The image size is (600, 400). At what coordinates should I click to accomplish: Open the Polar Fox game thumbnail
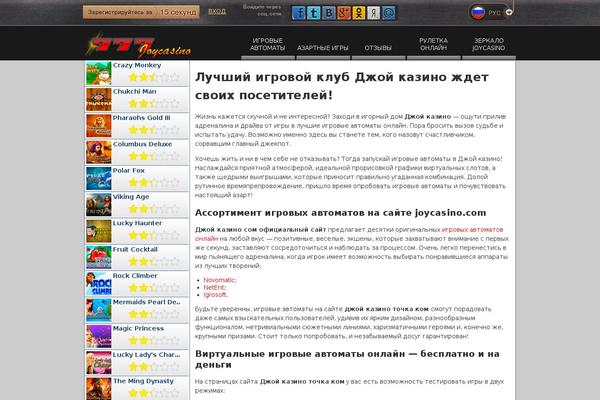[x=99, y=179]
